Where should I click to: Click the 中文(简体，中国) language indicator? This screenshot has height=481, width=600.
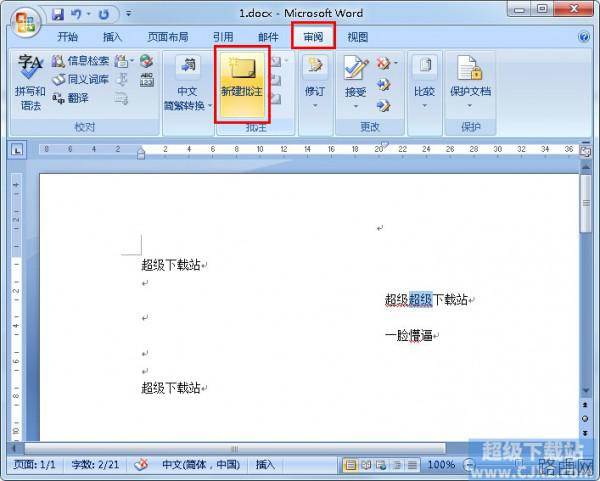pos(201,465)
